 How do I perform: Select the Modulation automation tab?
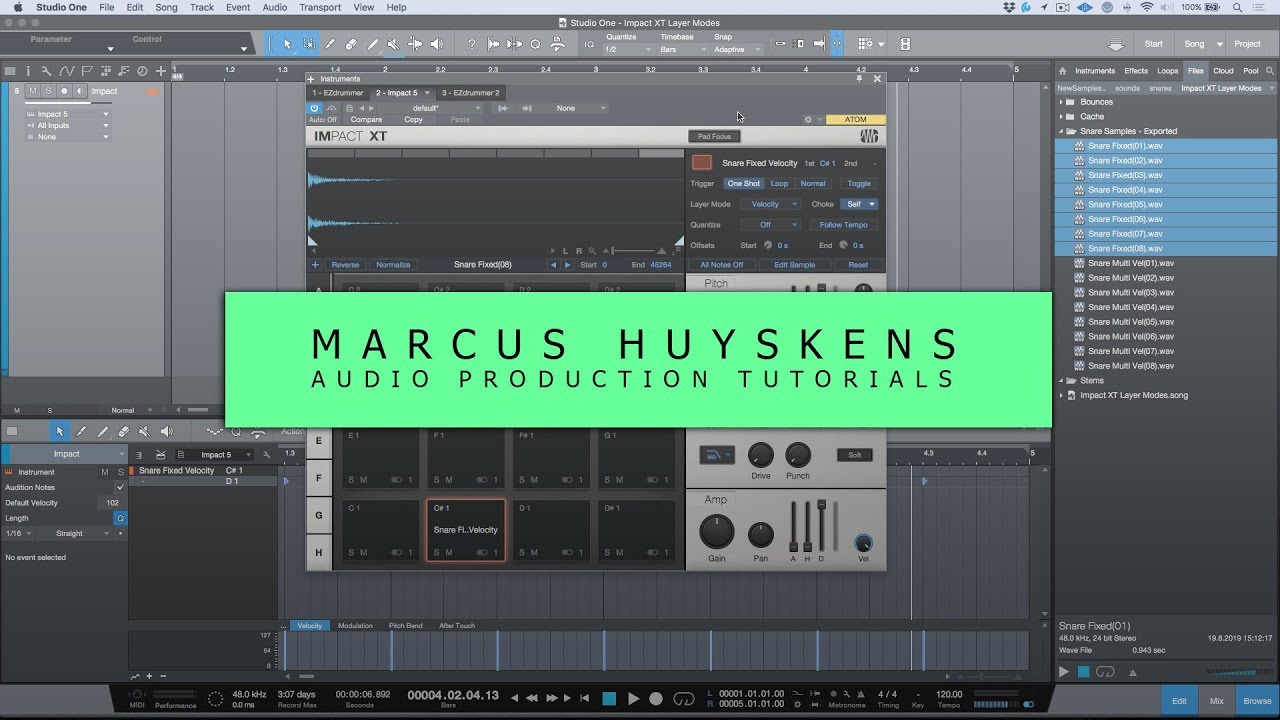click(355, 626)
